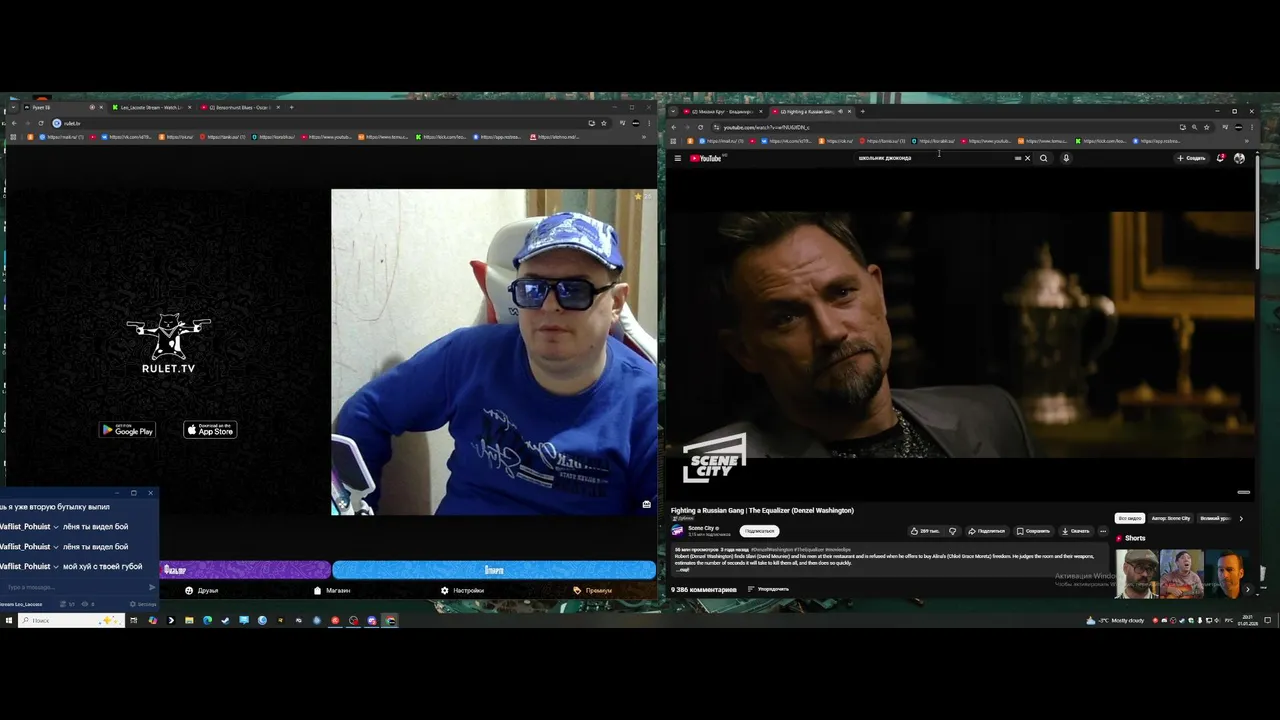The width and height of the screenshot is (1280, 720).
Task: Open Премиум in the Rulet.tv bottom menu
Action: click(x=592, y=590)
